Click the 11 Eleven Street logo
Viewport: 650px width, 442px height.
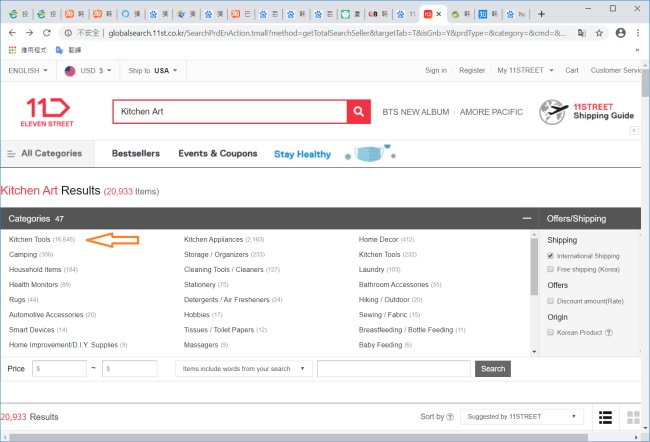click(x=47, y=113)
